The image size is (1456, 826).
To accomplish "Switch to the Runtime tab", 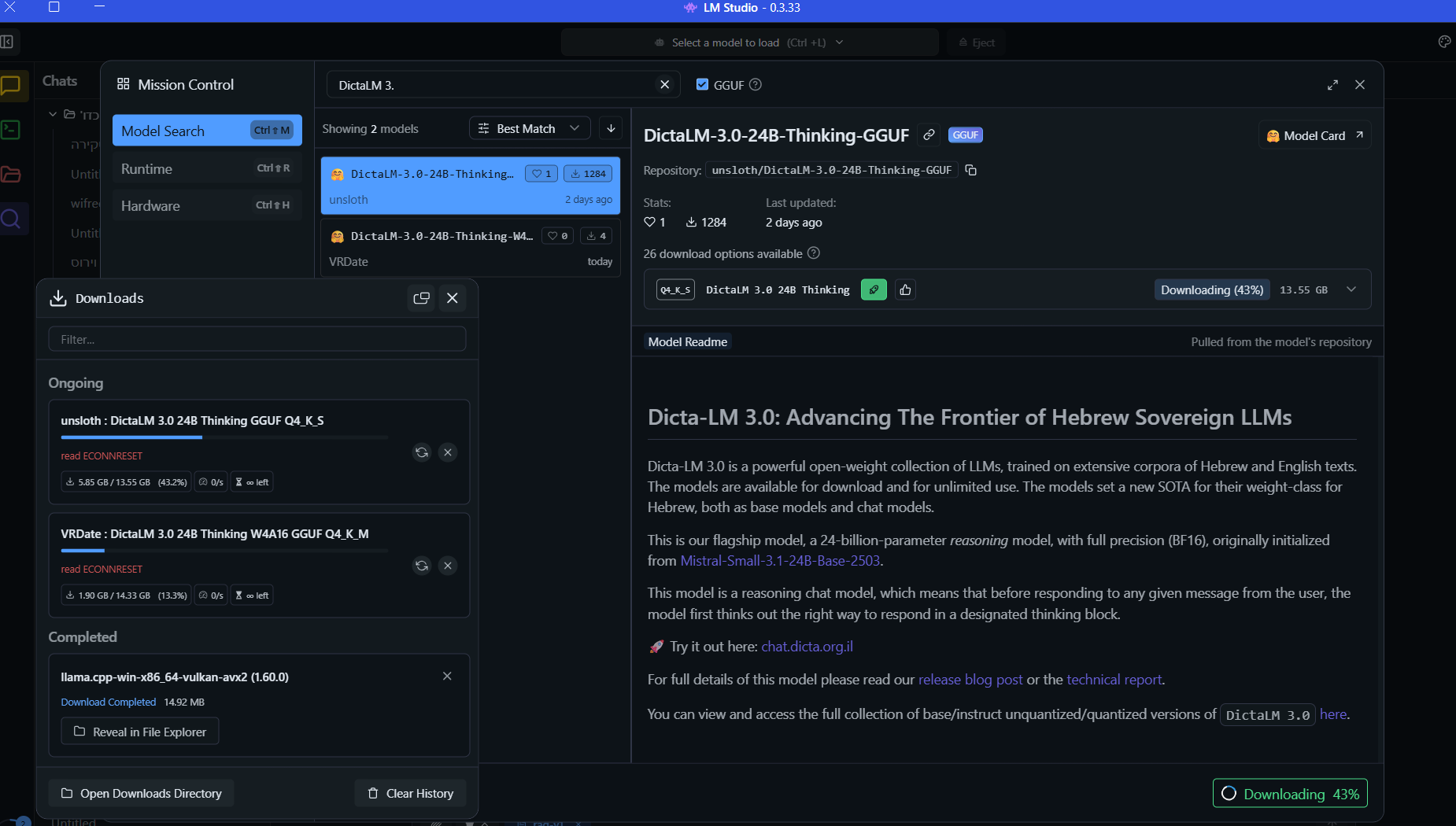I will point(206,169).
